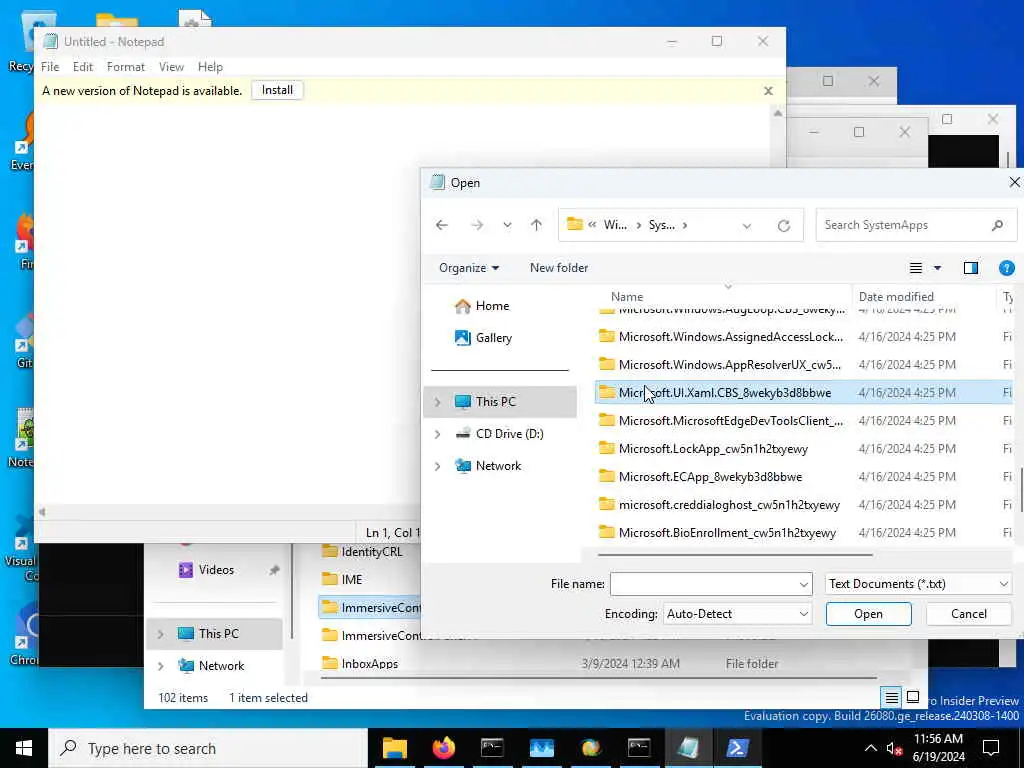
Task: Install the new Notepad version
Action: point(277,90)
